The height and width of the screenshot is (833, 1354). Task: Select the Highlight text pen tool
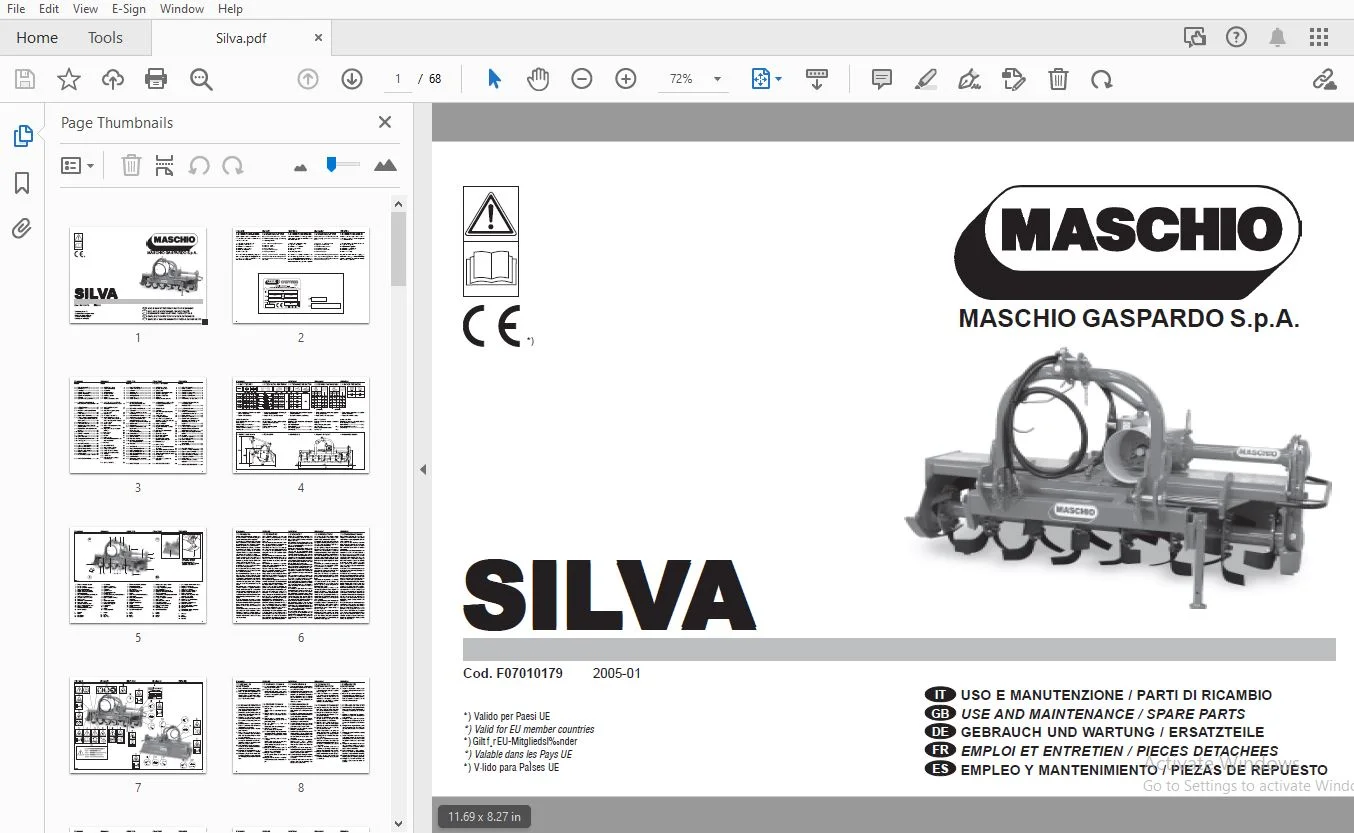pos(926,79)
